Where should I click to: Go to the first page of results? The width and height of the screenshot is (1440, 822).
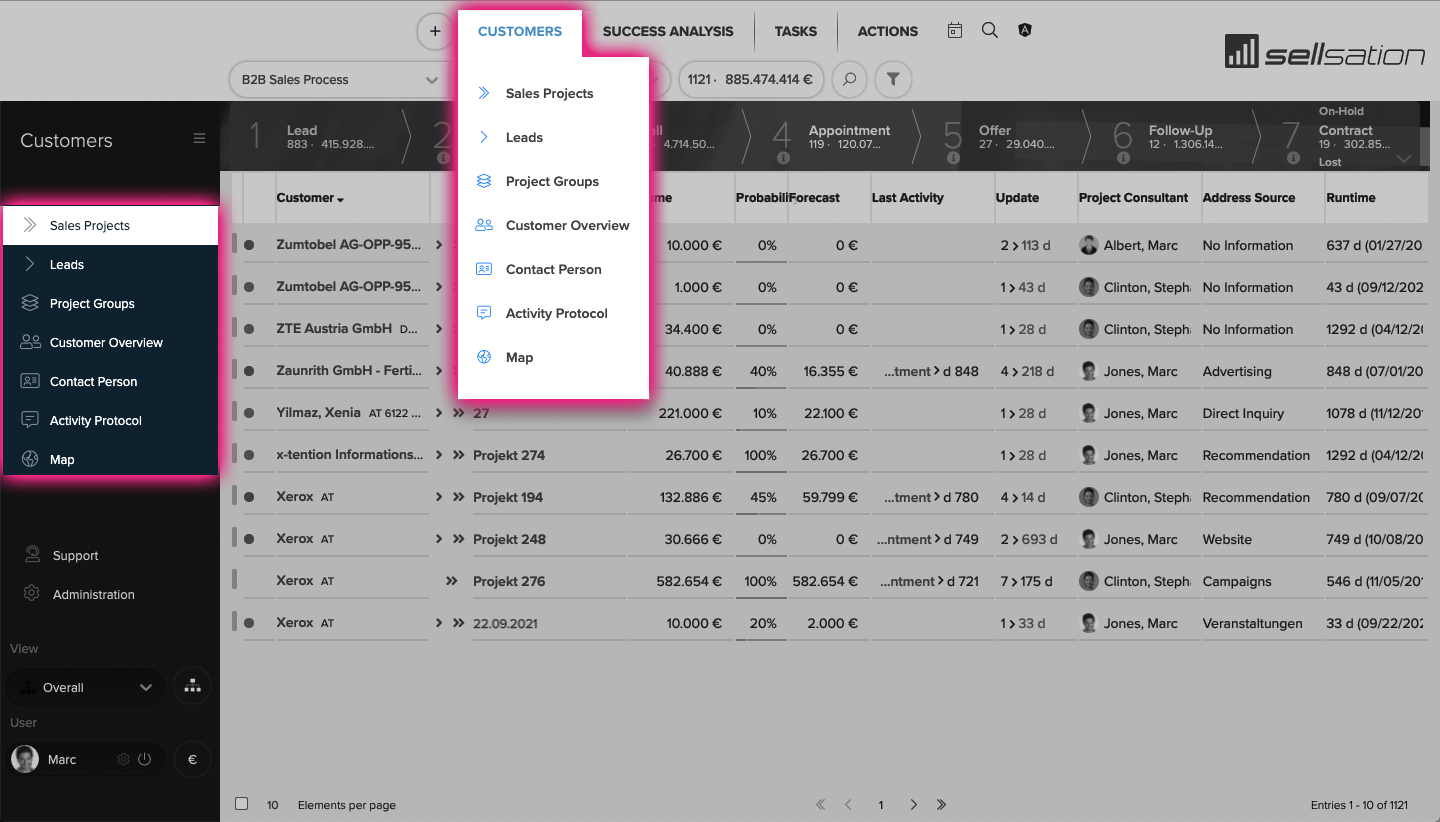coord(821,804)
